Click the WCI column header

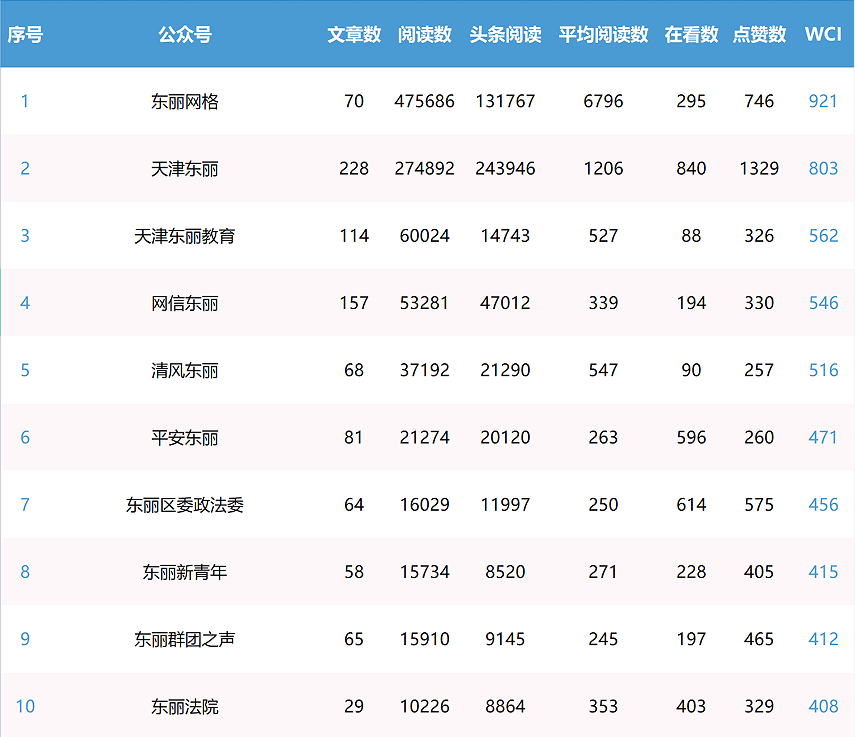[823, 34]
